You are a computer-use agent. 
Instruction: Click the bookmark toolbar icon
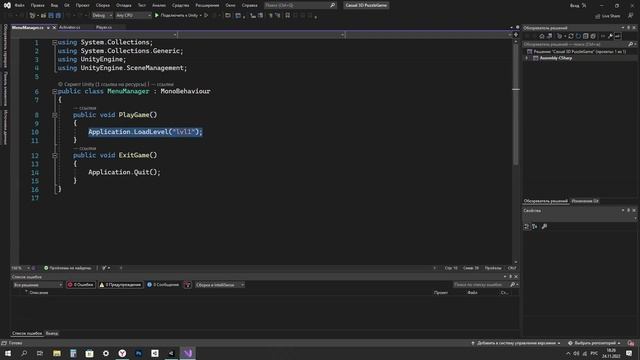click(288, 16)
